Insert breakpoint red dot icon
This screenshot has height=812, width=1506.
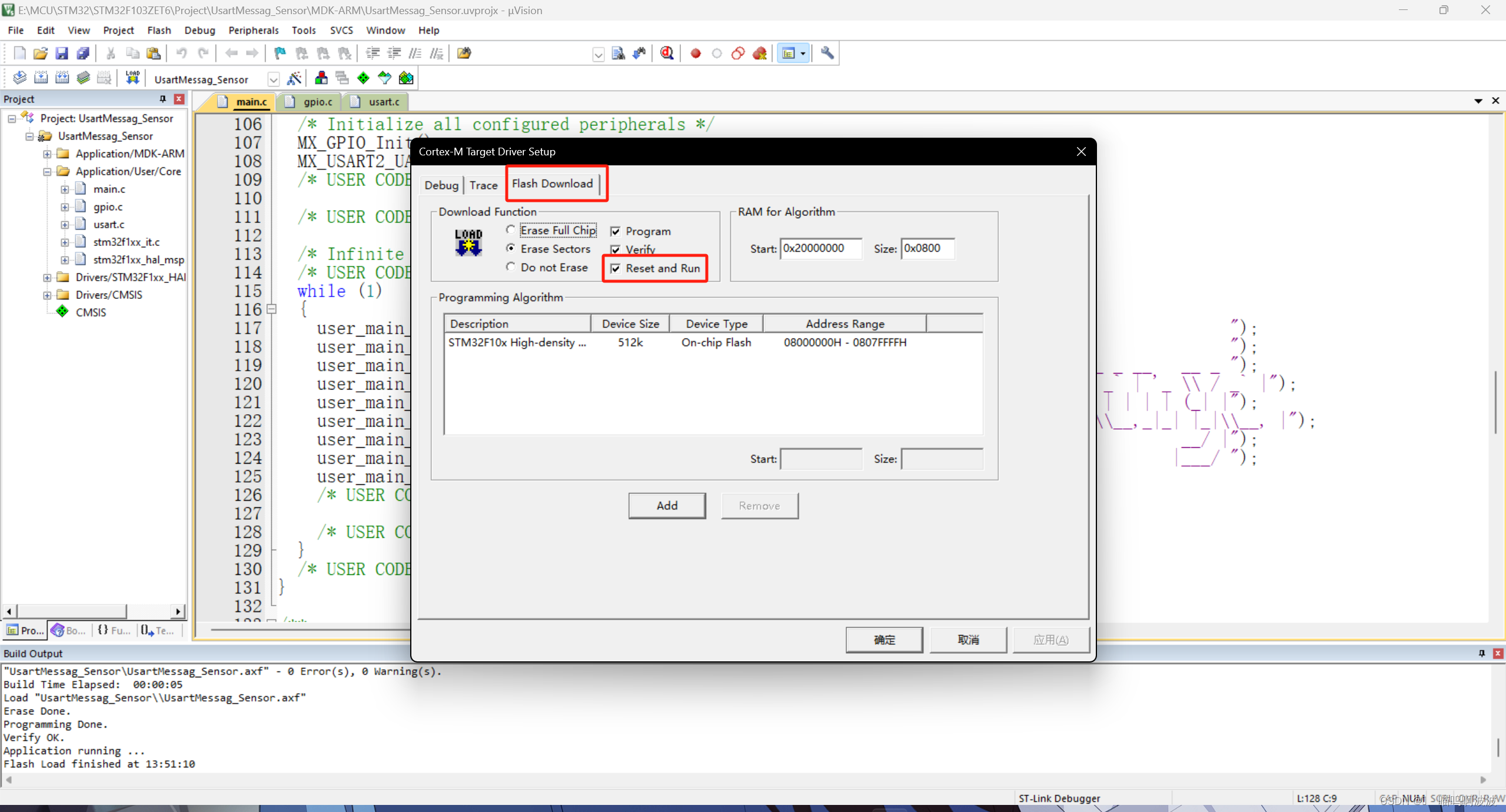(696, 54)
